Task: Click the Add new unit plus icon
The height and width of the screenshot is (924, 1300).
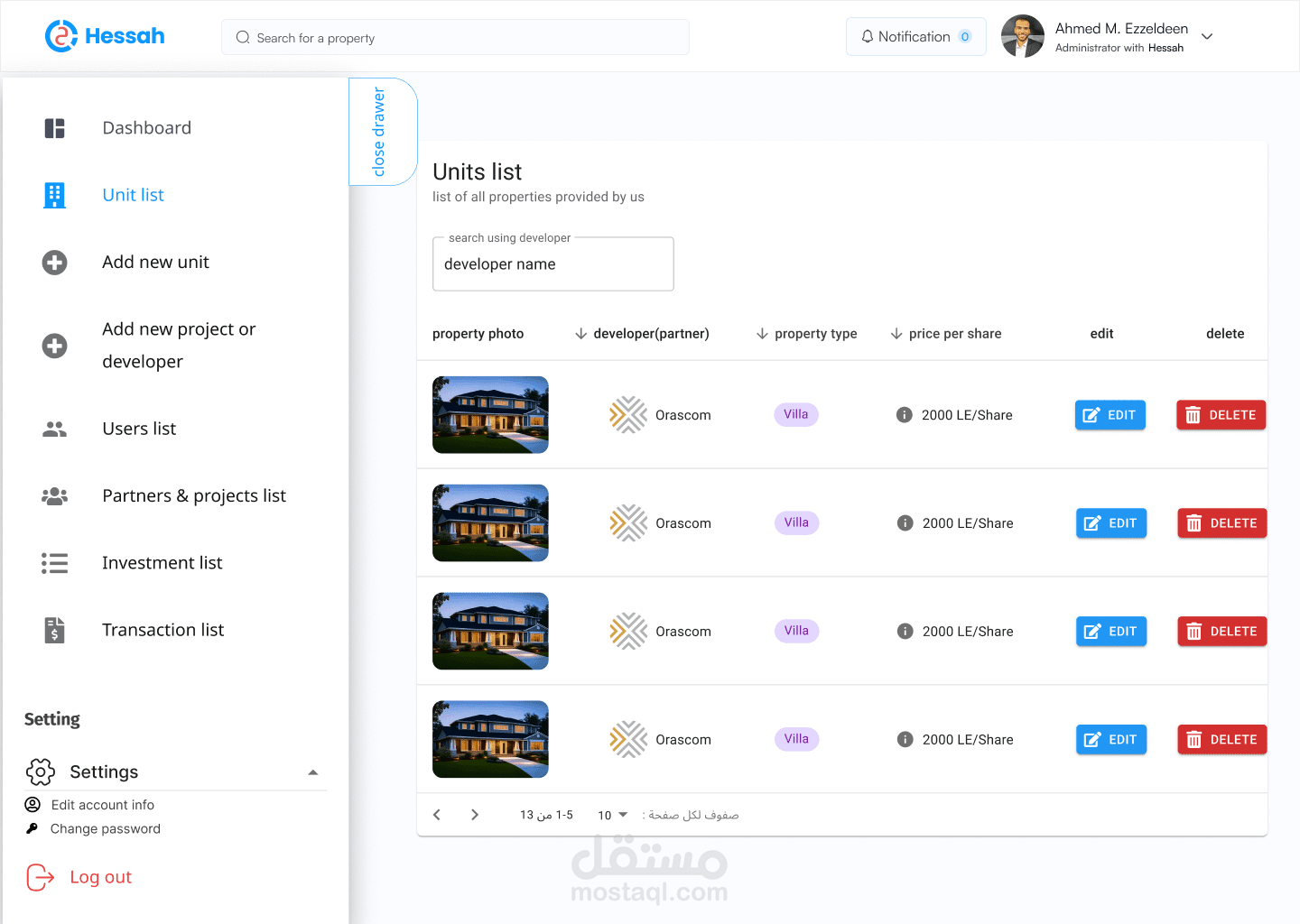Action: pos(55,263)
